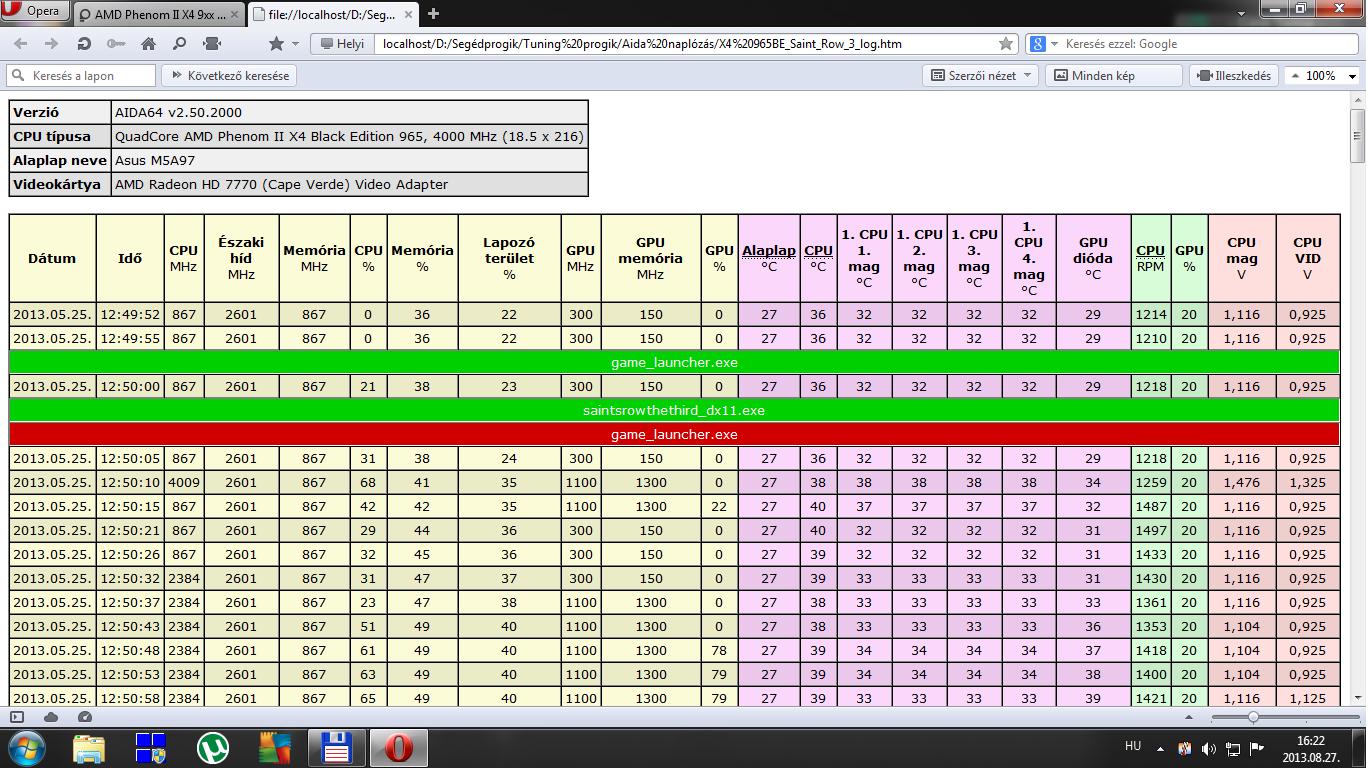Screen dimensions: 1368x772
Task: Click the GPU dióda °C header
Action: click(1093, 258)
